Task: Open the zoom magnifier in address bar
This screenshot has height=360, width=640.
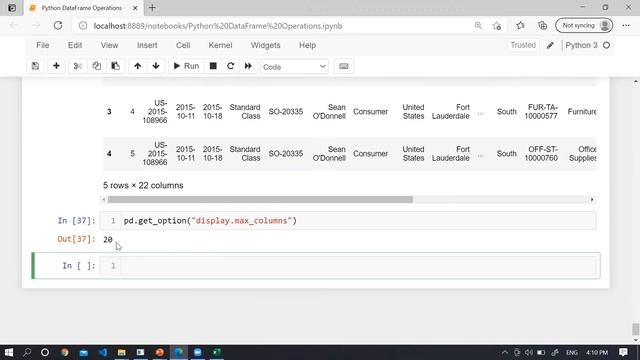Action: point(478,26)
